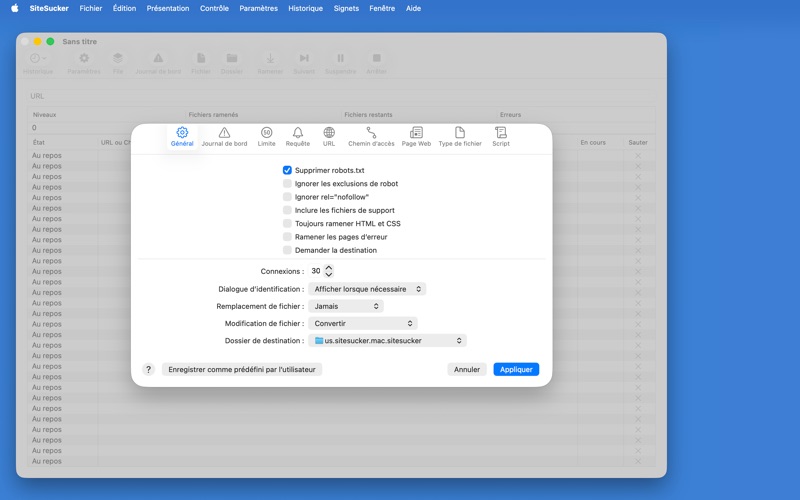The height and width of the screenshot is (500, 800).
Task: Open Modification de fichier dropdown
Action: click(363, 323)
